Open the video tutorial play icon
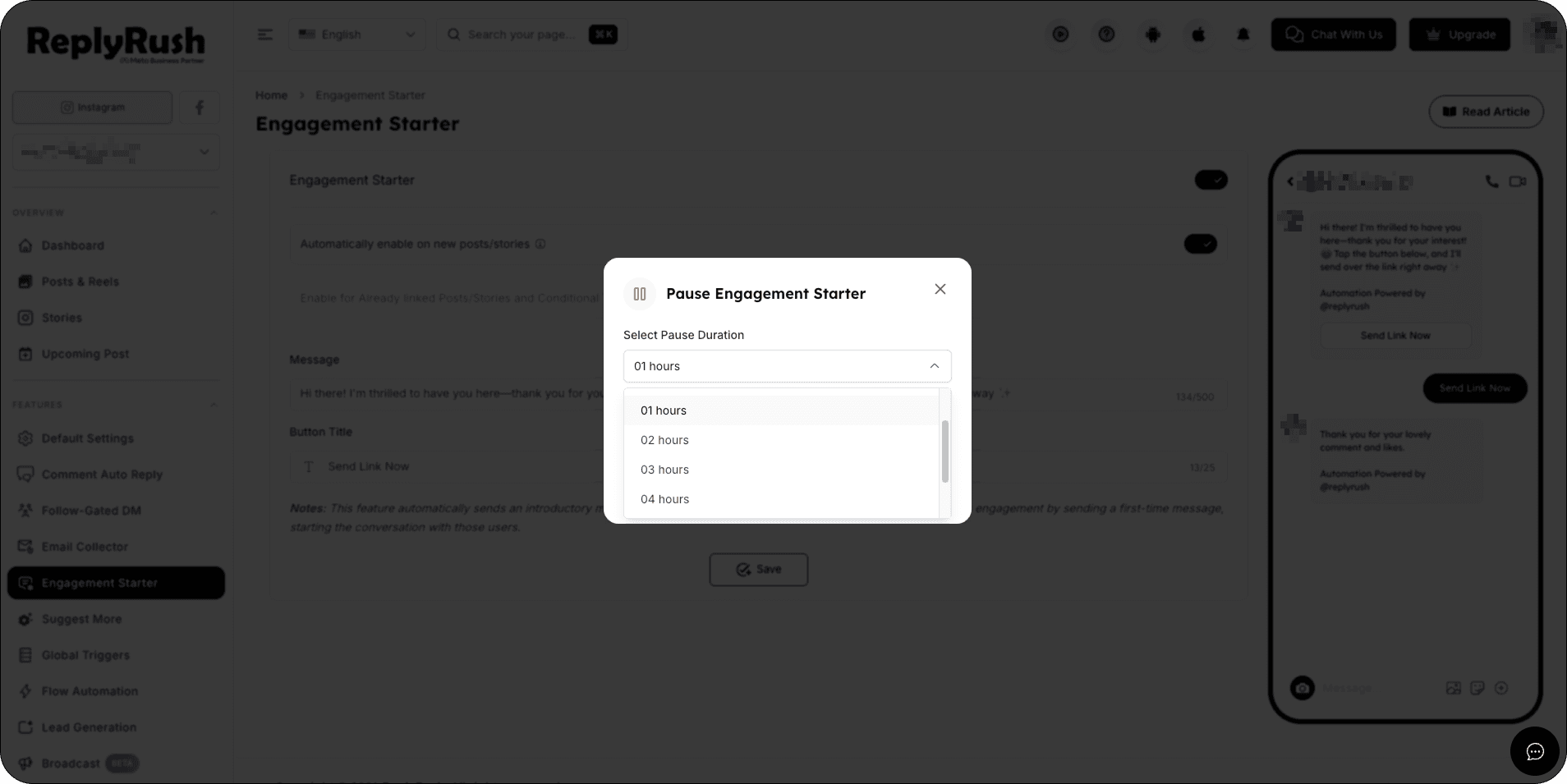This screenshot has height=784, width=1567. click(1061, 34)
